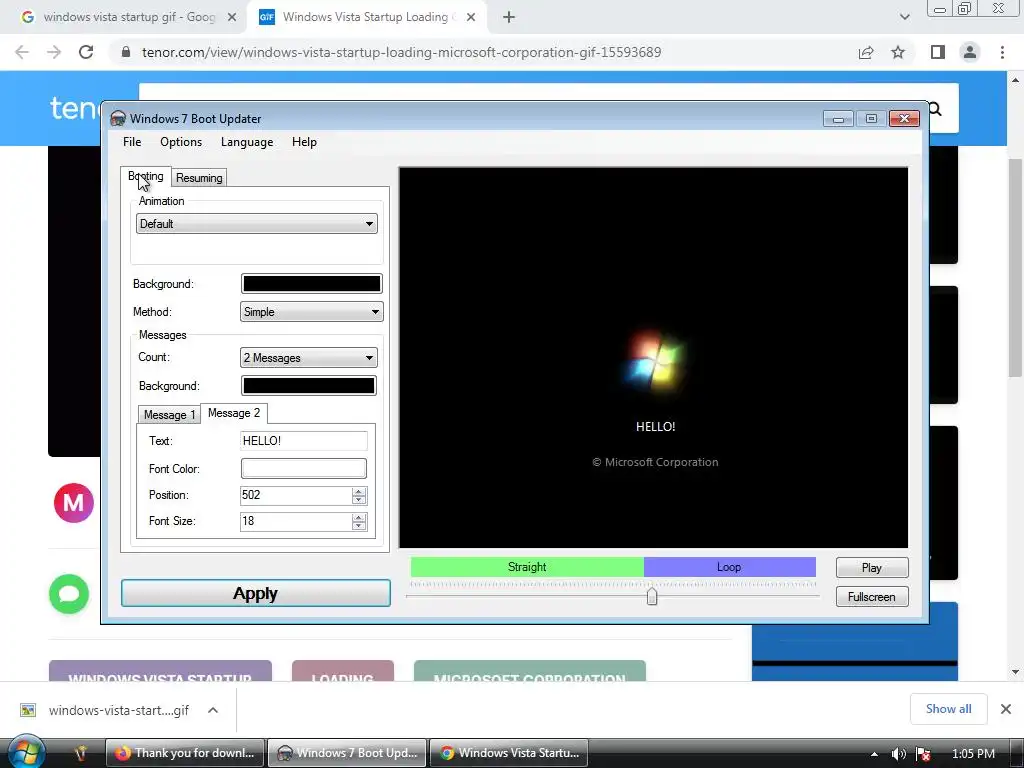Click the Boot Updater title bar icon
The image size is (1024, 768).
118,118
